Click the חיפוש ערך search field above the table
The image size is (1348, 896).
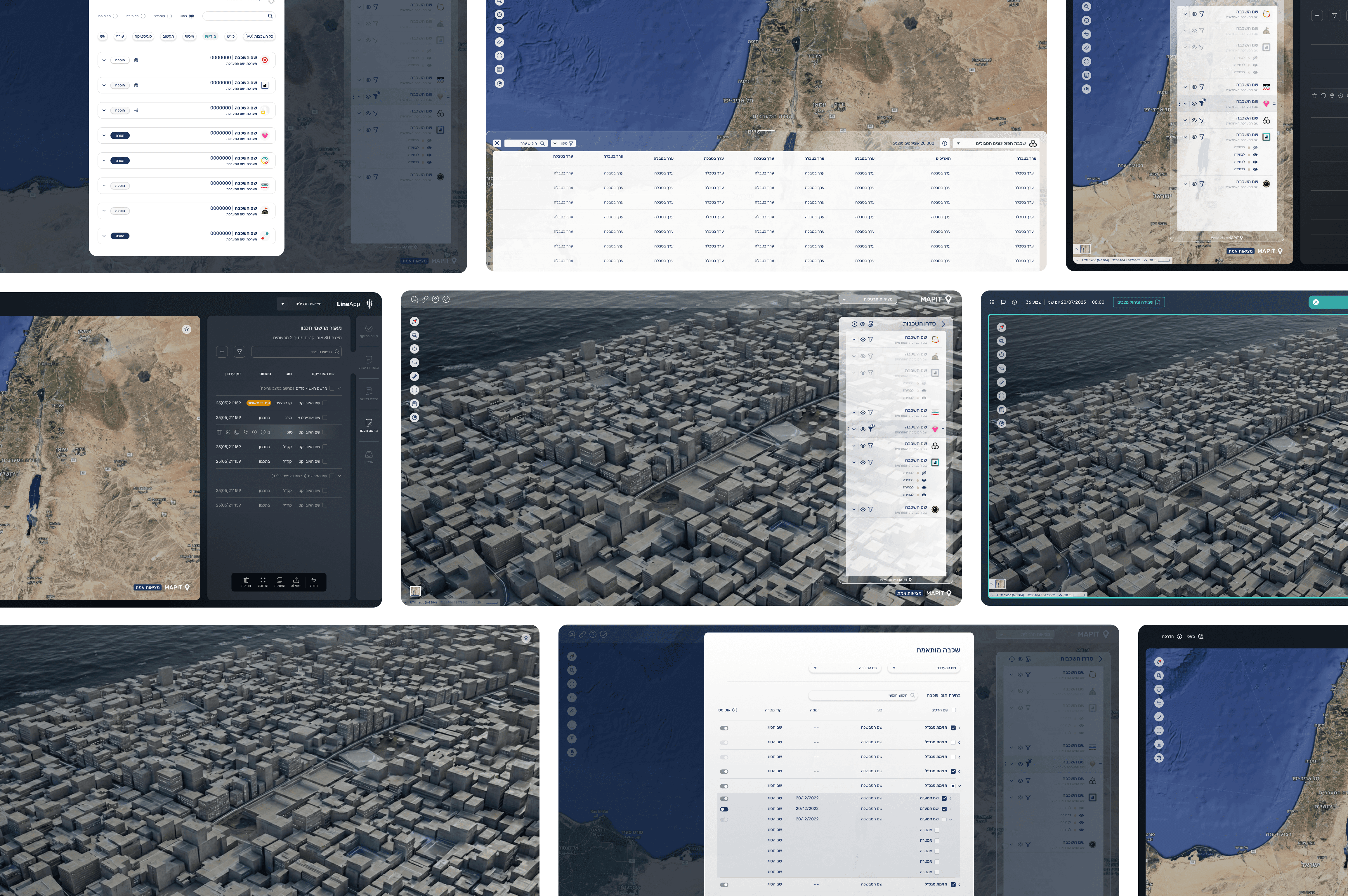point(526,143)
